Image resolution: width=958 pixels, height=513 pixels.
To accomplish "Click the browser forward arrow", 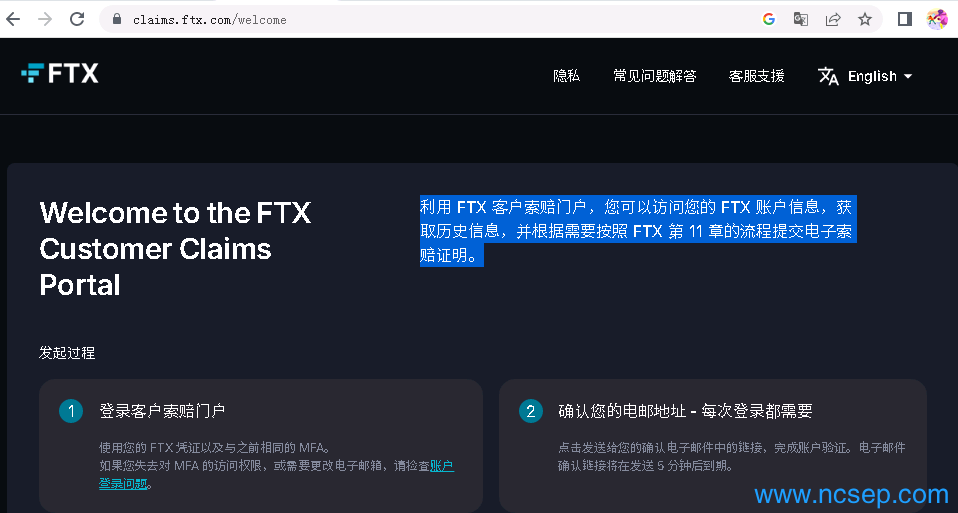I will (45, 19).
